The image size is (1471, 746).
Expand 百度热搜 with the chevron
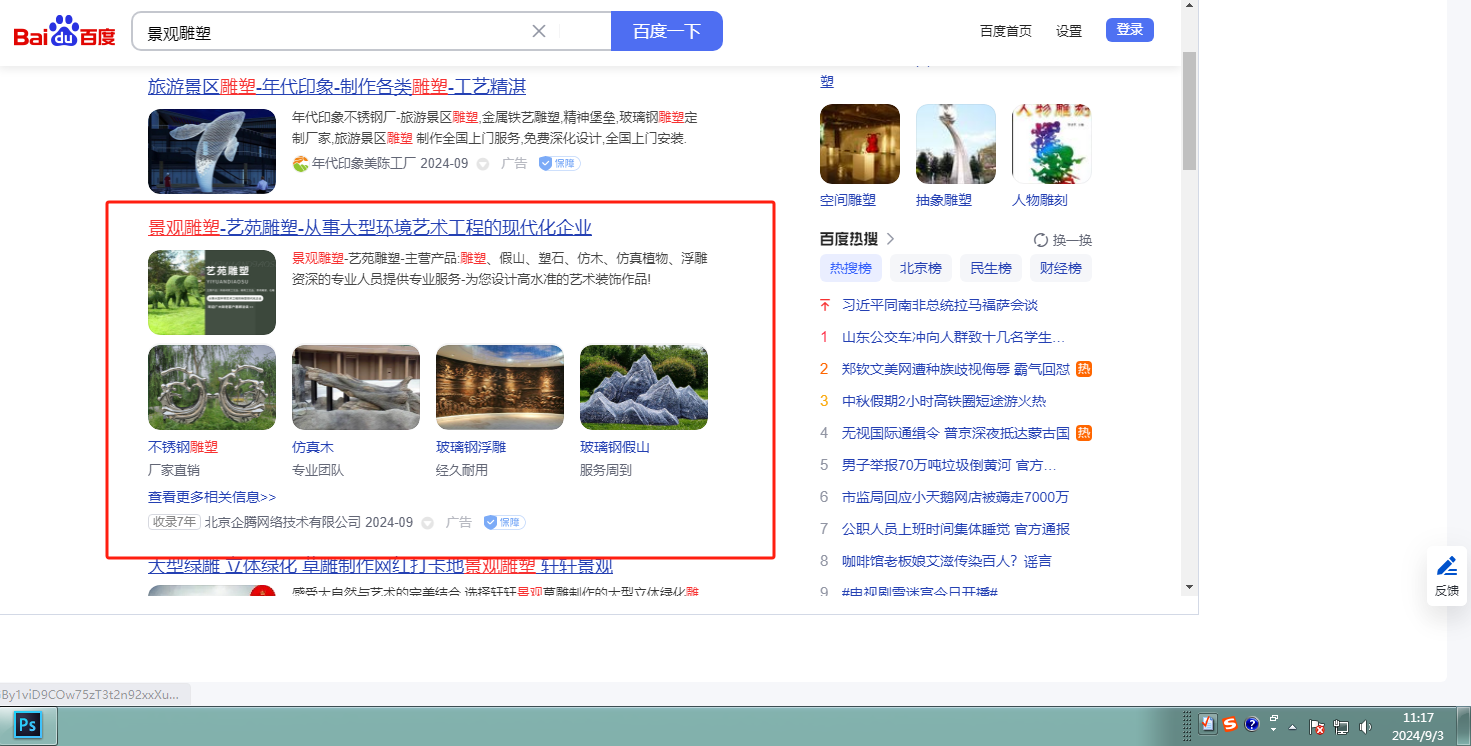(x=891, y=239)
